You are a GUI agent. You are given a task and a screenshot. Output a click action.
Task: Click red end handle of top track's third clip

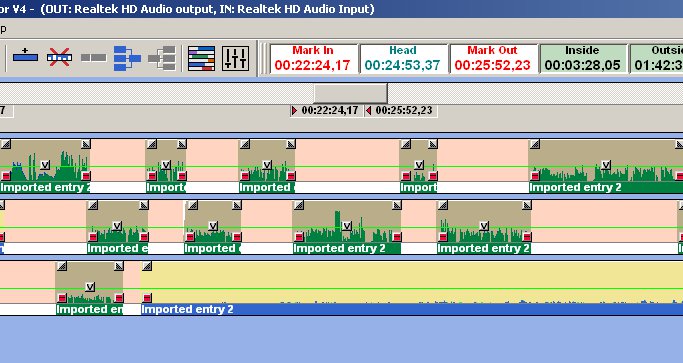pos(291,176)
